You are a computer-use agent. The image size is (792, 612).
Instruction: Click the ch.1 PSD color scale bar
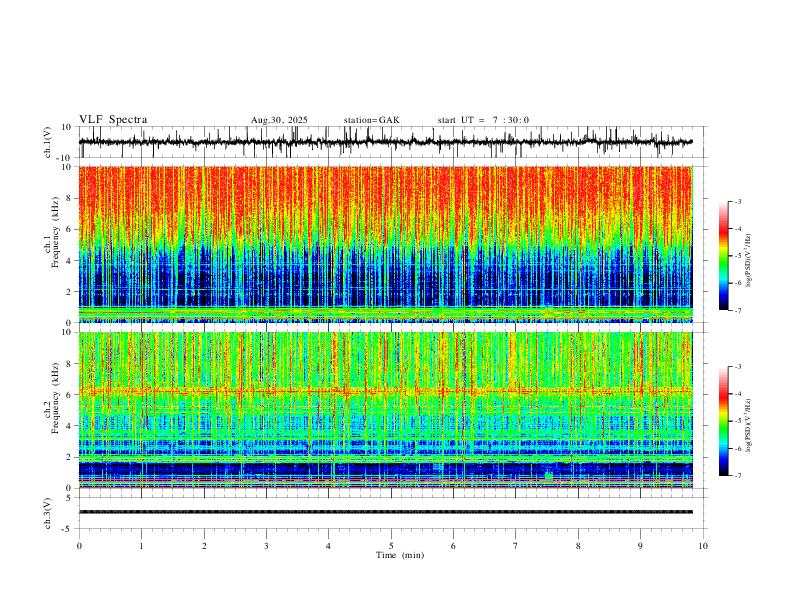[x=724, y=256]
